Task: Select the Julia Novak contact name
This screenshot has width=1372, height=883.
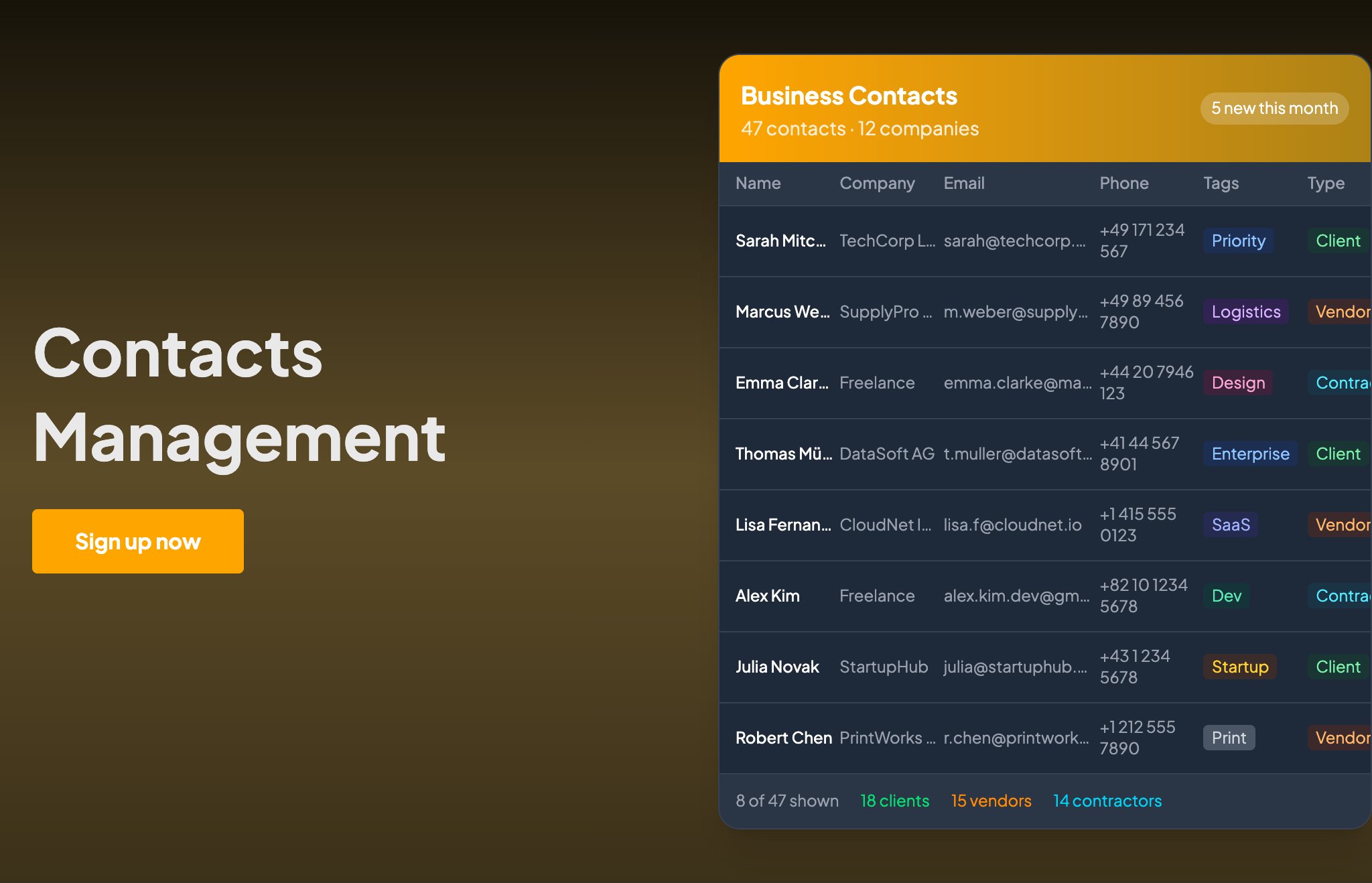Action: 777,667
